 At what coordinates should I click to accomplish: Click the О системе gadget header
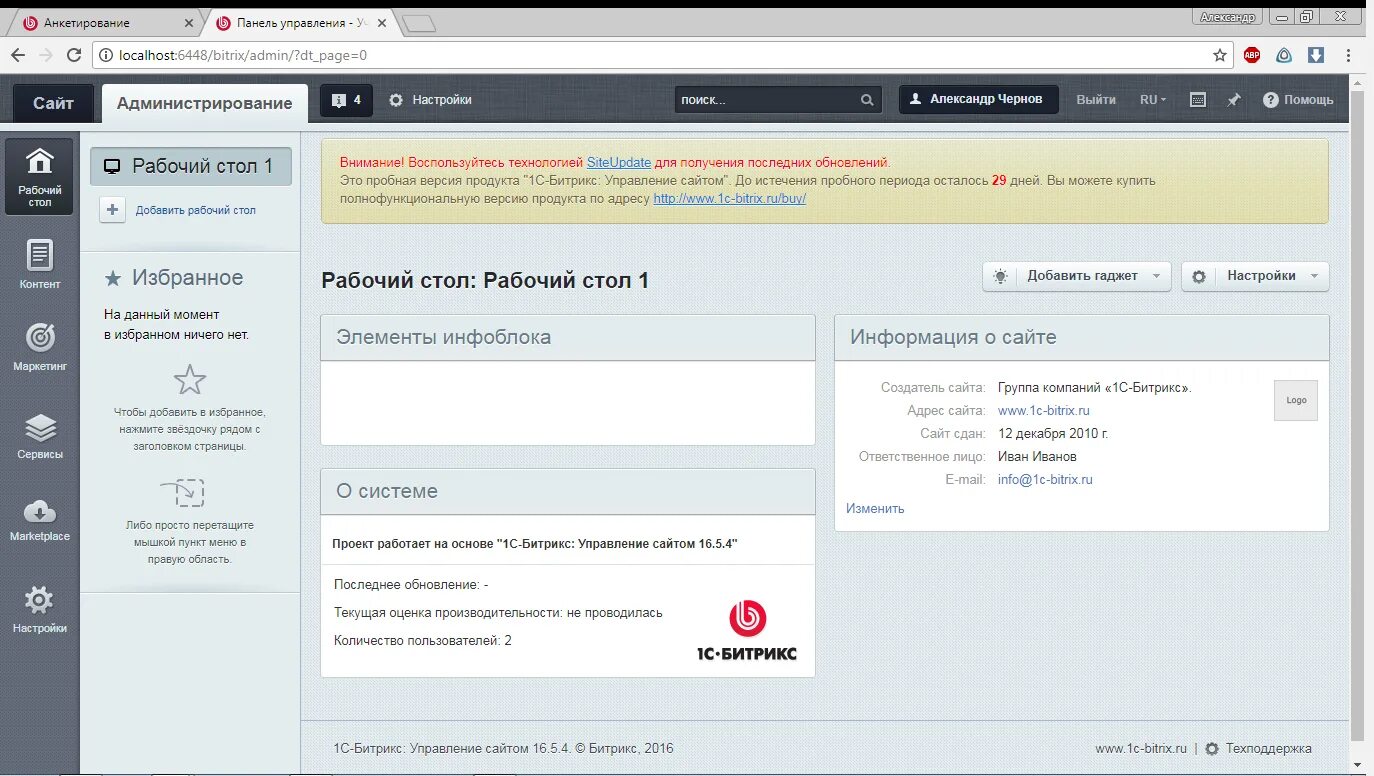click(568, 491)
